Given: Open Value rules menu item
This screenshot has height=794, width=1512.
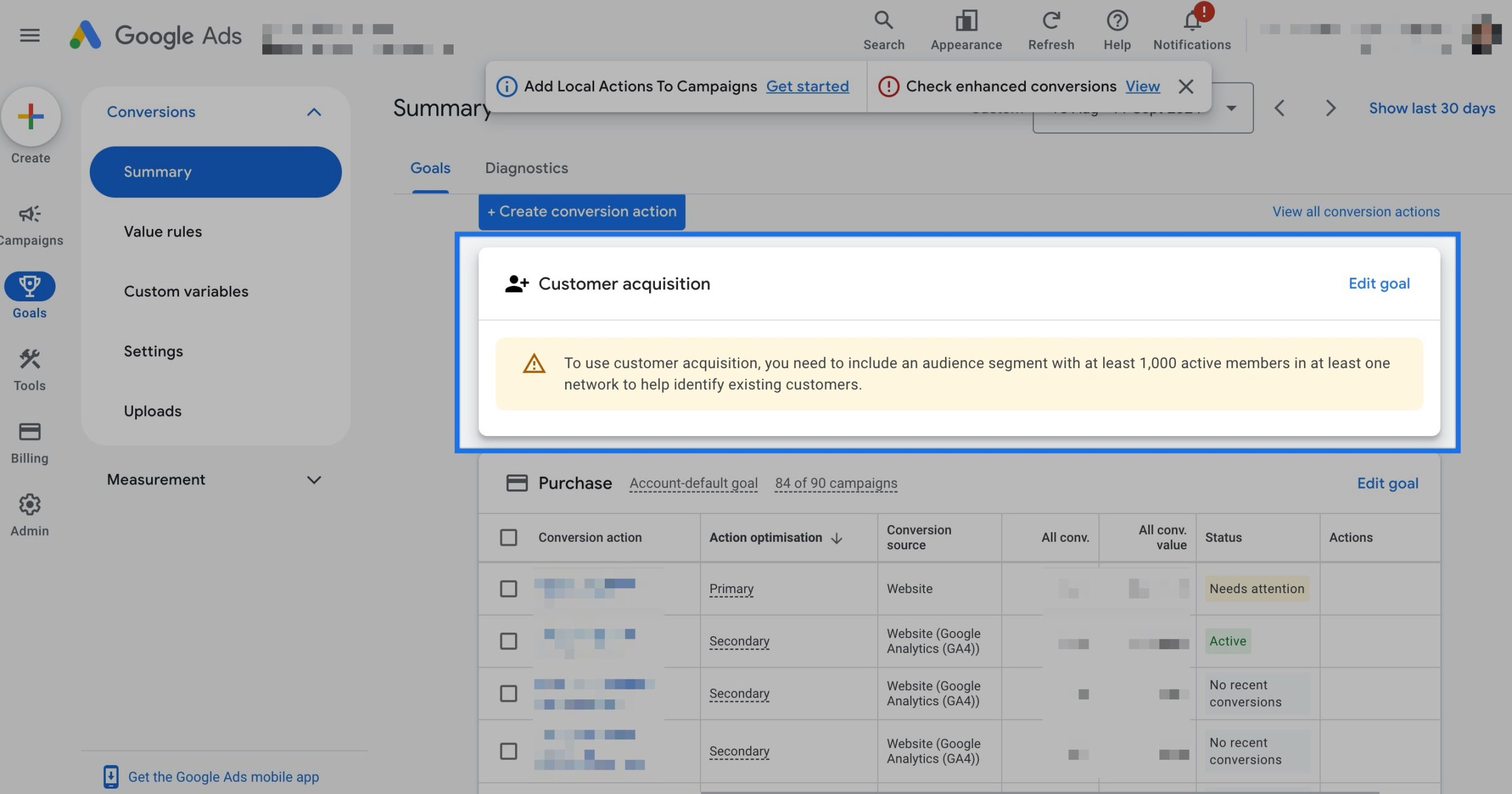Looking at the screenshot, I should [162, 232].
